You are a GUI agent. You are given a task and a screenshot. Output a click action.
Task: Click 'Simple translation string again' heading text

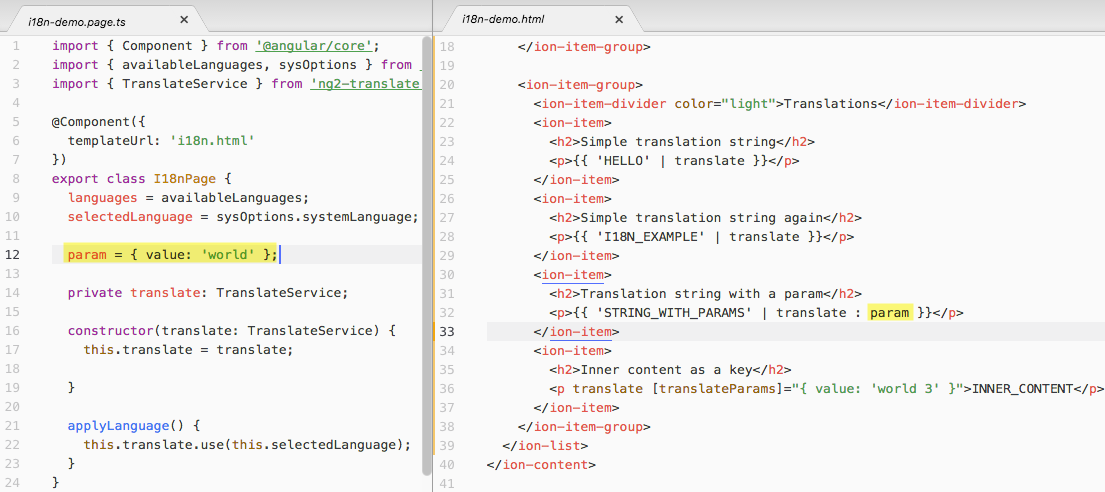tap(702, 217)
